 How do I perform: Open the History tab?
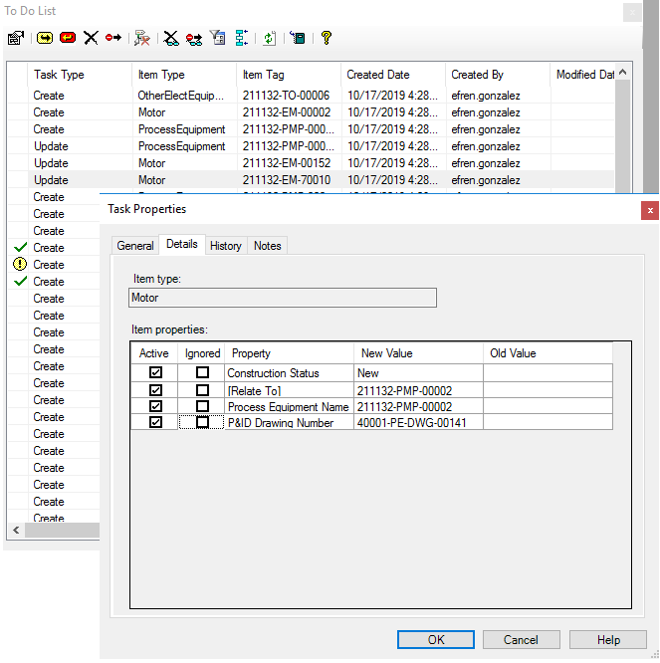[225, 246]
